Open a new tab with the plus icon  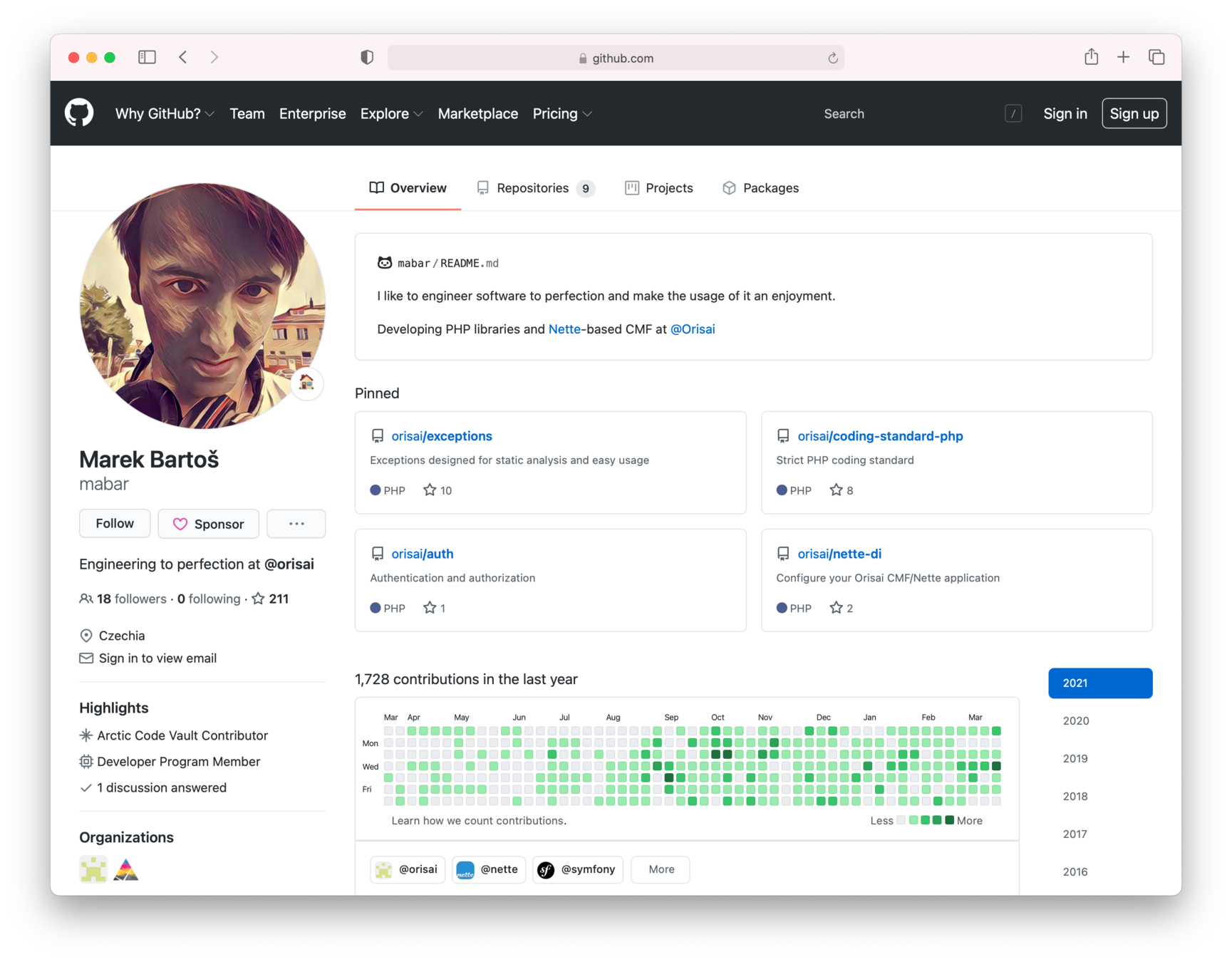point(1123,57)
